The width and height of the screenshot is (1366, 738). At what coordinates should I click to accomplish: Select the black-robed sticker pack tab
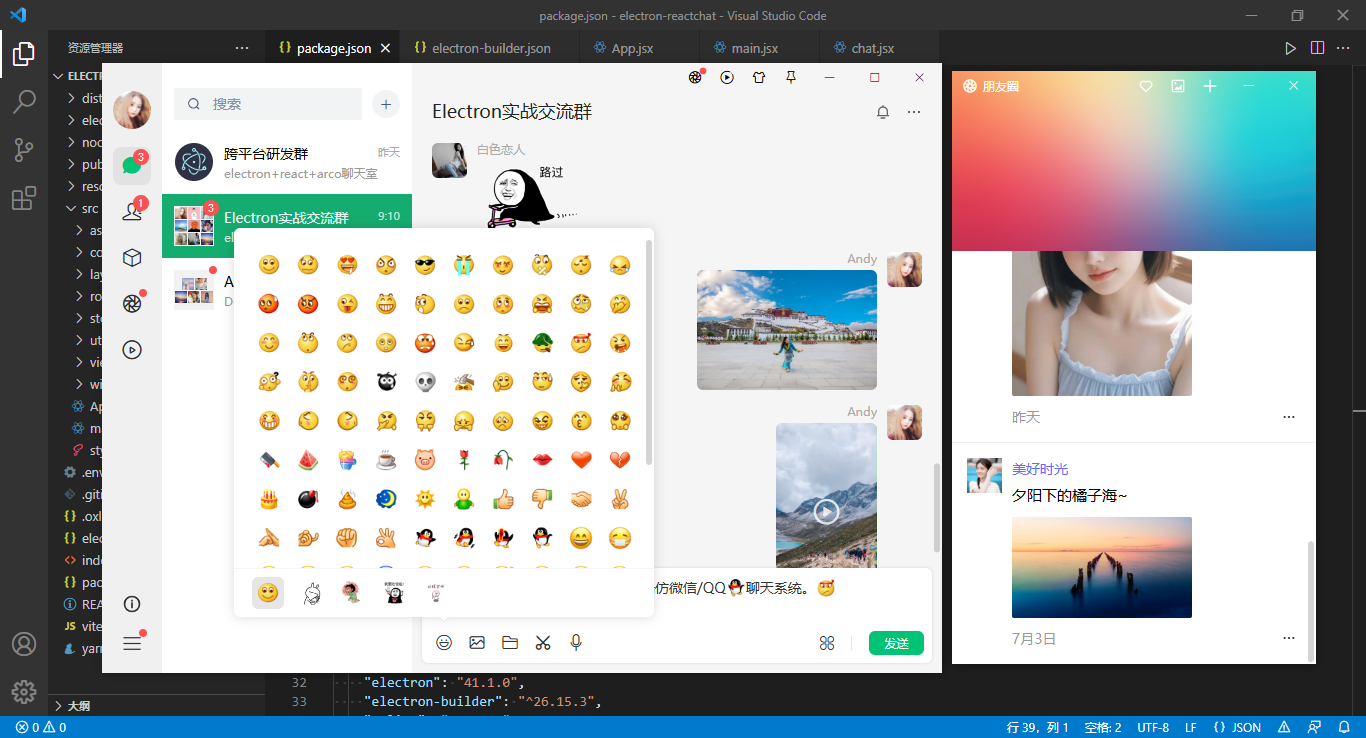point(393,593)
